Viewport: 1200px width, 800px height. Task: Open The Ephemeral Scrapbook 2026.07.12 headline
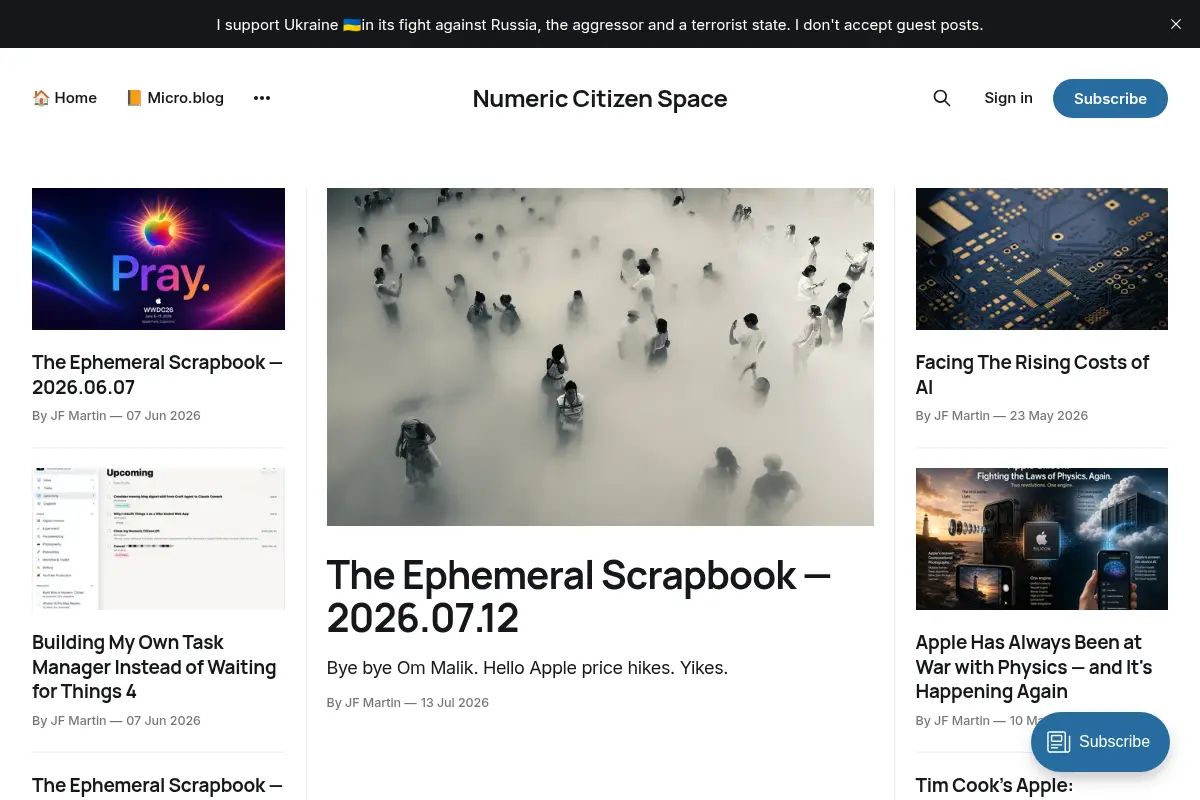pos(579,596)
